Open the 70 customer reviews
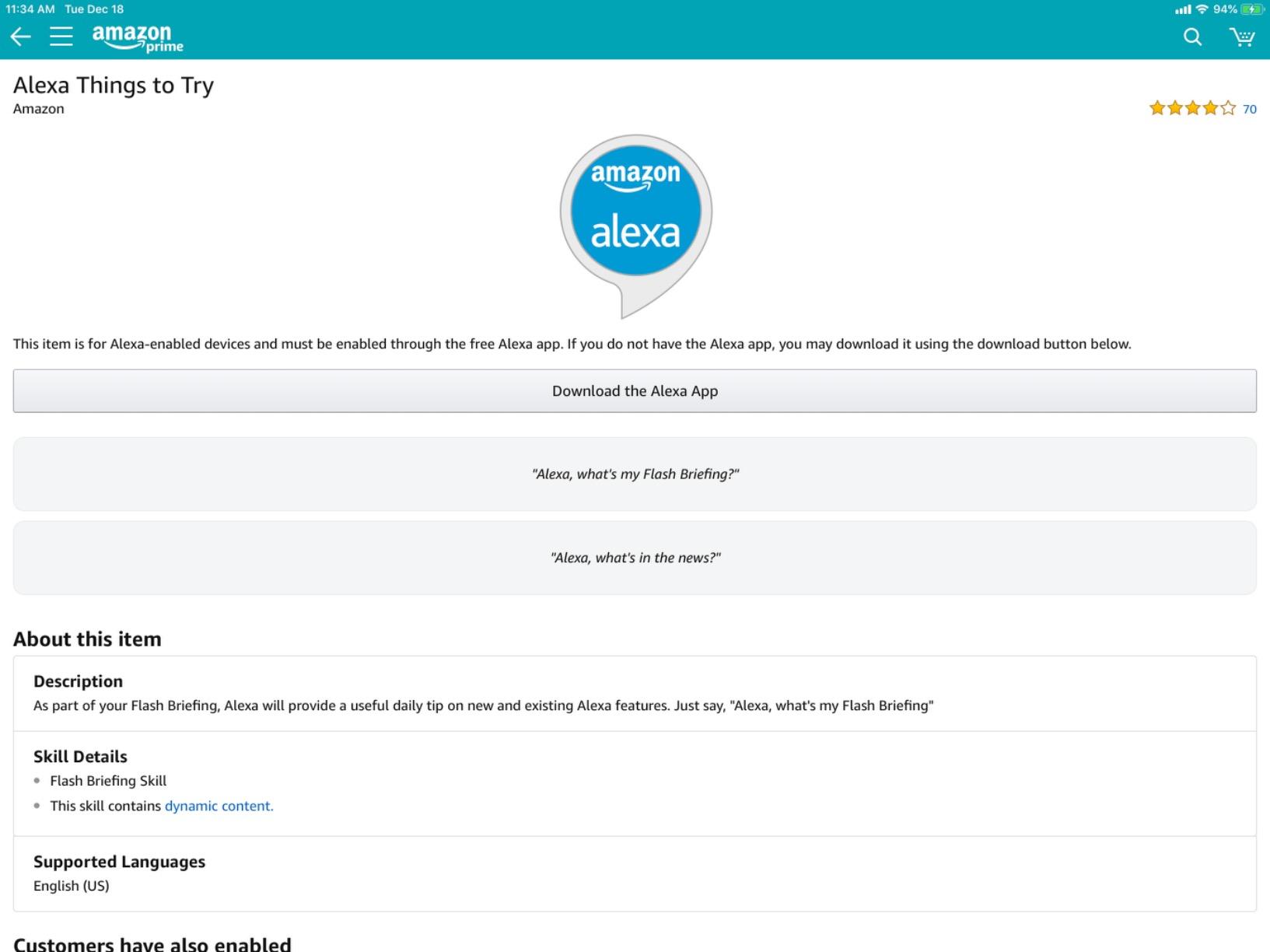Viewport: 1270px width, 952px height. pos(1248,109)
